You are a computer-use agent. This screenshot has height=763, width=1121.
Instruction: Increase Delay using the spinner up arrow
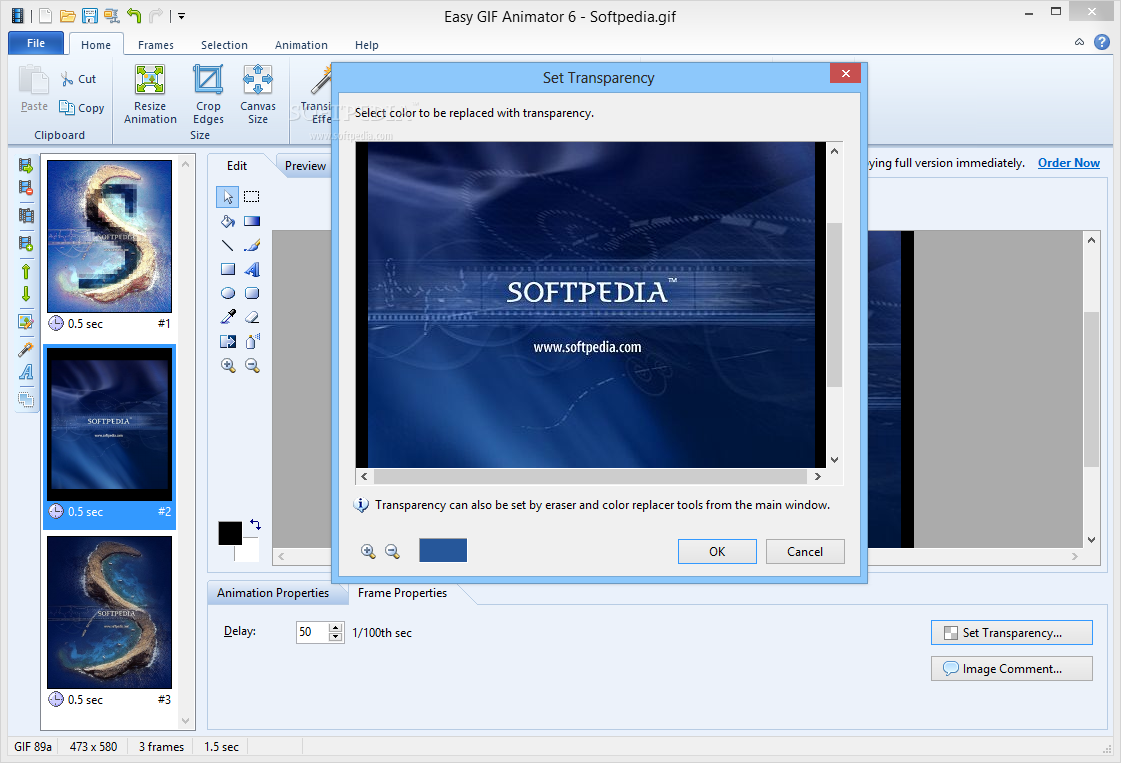click(x=336, y=627)
